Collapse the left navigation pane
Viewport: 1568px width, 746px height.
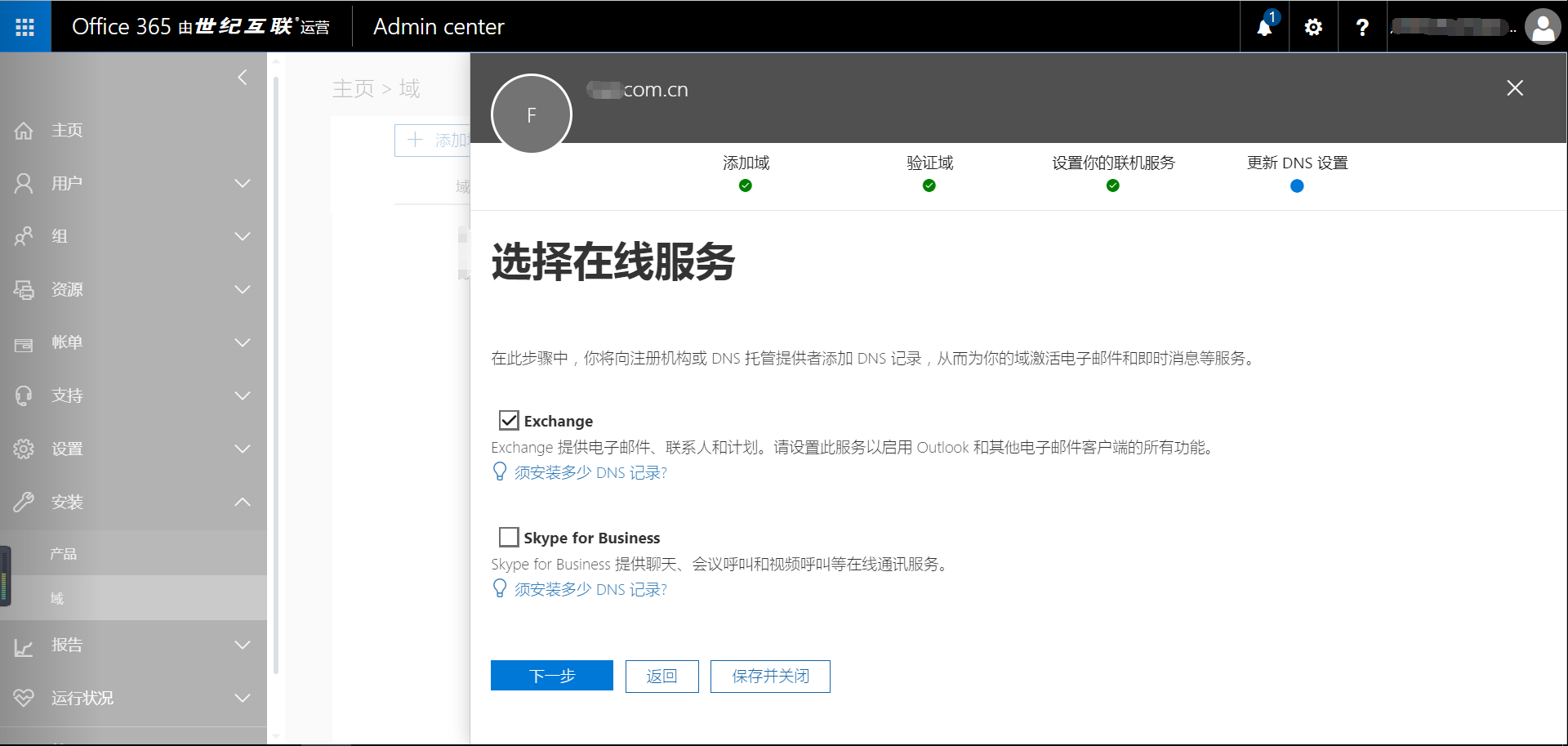tap(242, 78)
